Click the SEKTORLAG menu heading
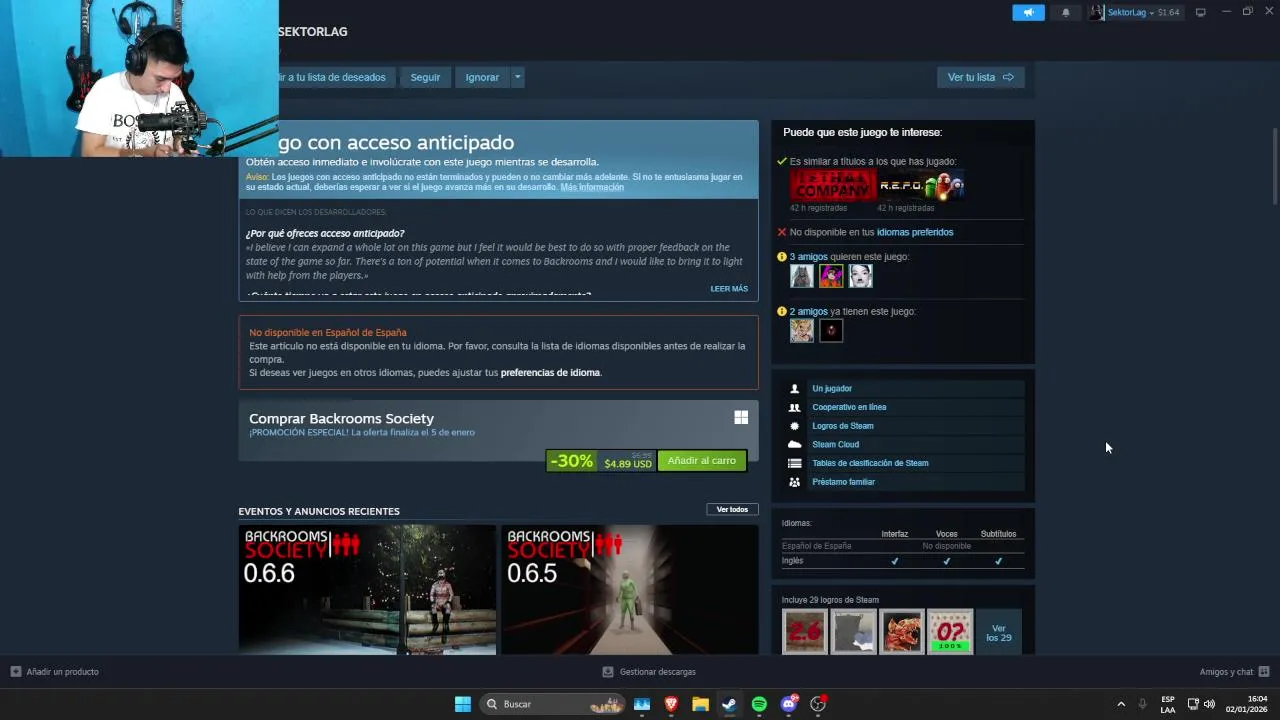The height and width of the screenshot is (720, 1280). pyautogui.click(x=313, y=32)
